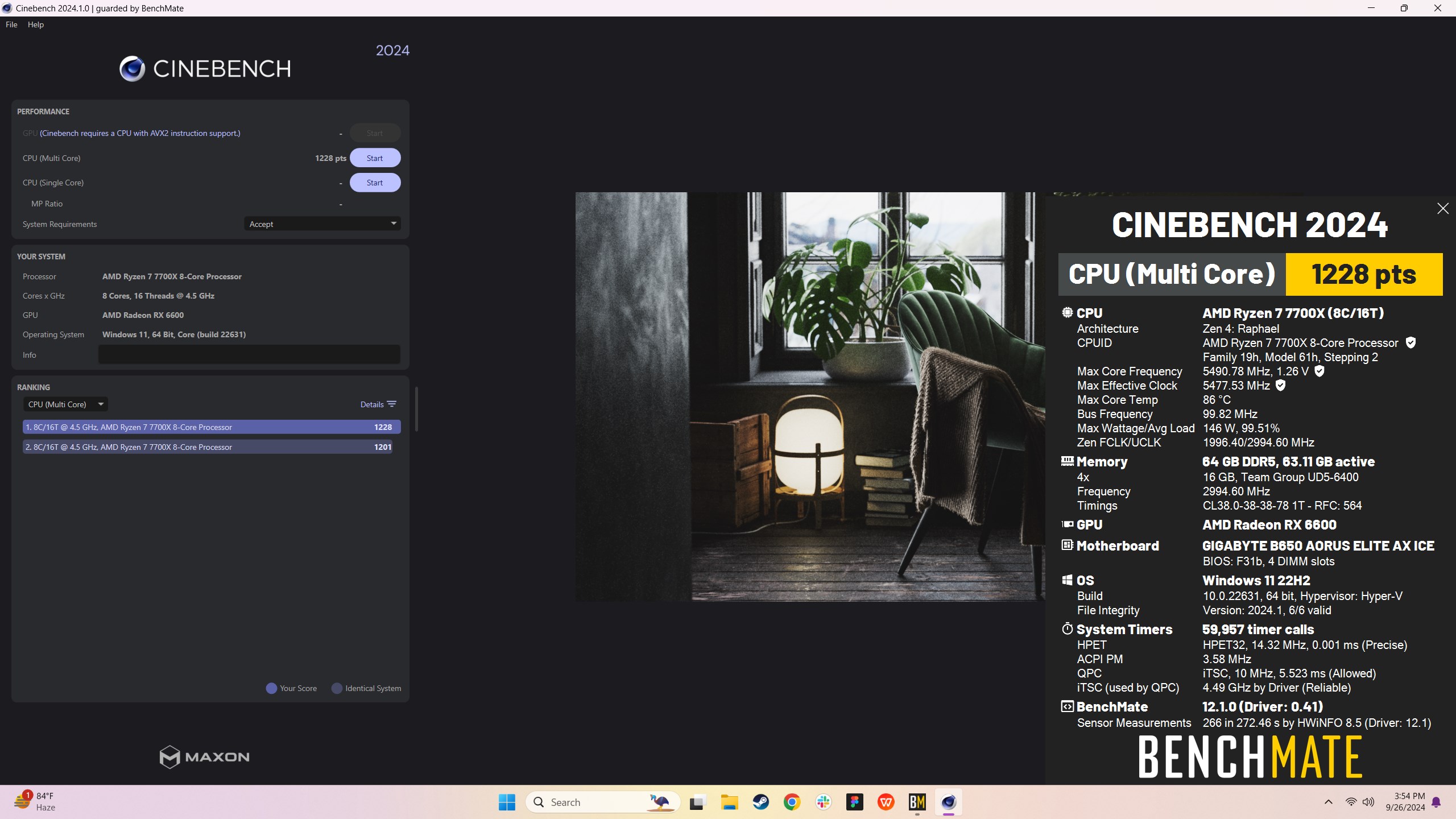The width and height of the screenshot is (1456, 819).
Task: Click the System Timers stopwatch icon
Action: click(1068, 629)
